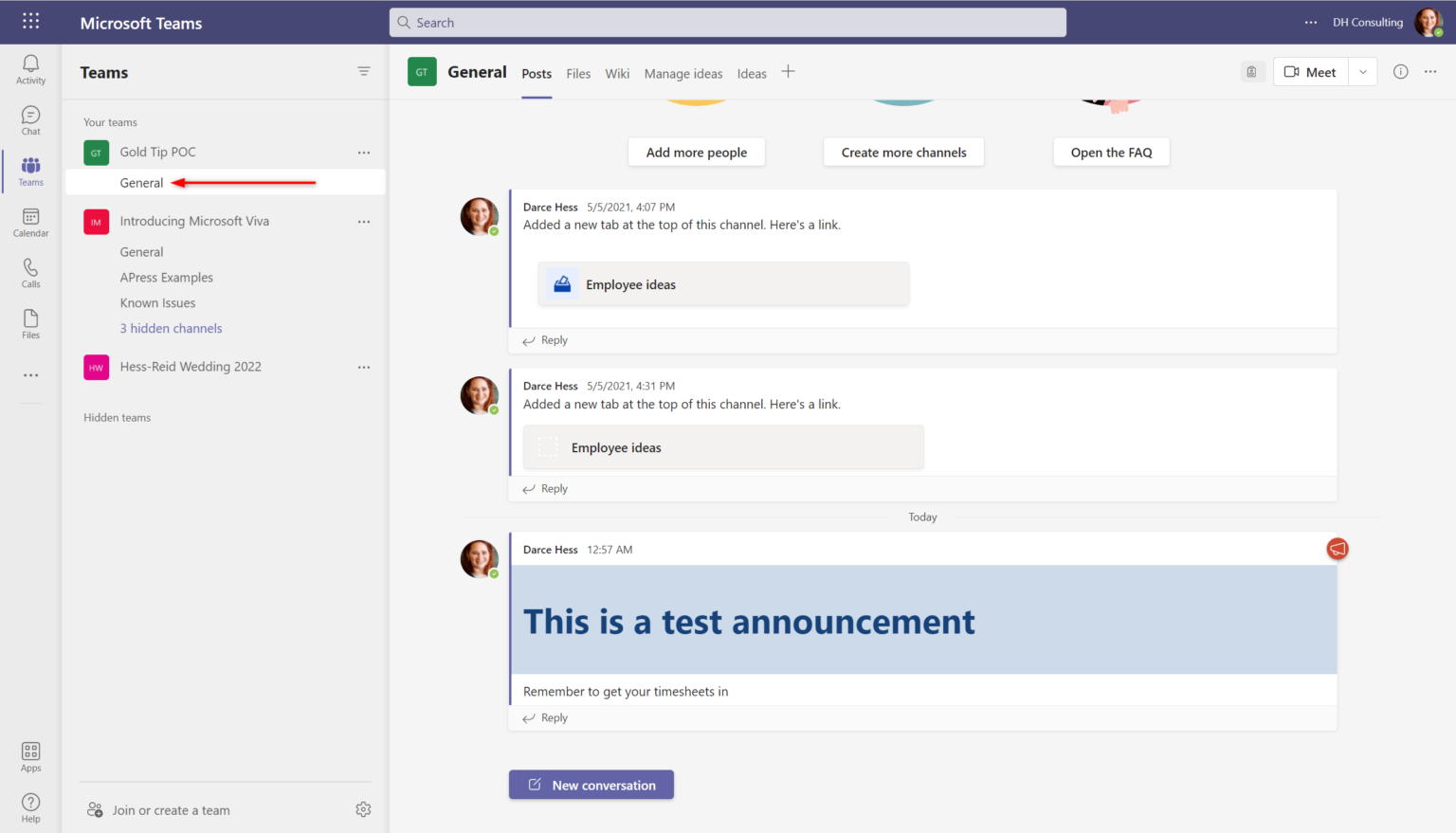Click the app launcher waffle icon
Screen dimensions: 1456x833
pyautogui.click(x=29, y=21)
